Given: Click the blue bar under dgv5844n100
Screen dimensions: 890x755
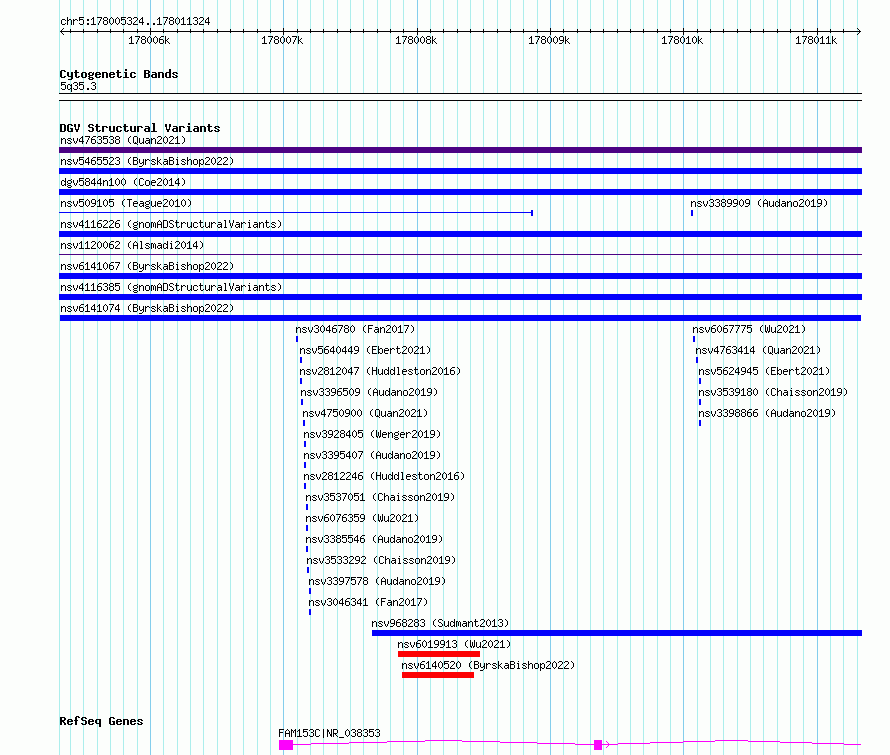Looking at the screenshot, I should pyautogui.click(x=460, y=192).
